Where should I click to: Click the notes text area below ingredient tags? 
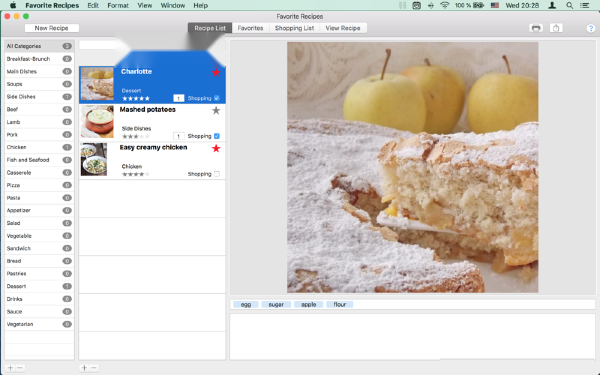tap(412, 337)
